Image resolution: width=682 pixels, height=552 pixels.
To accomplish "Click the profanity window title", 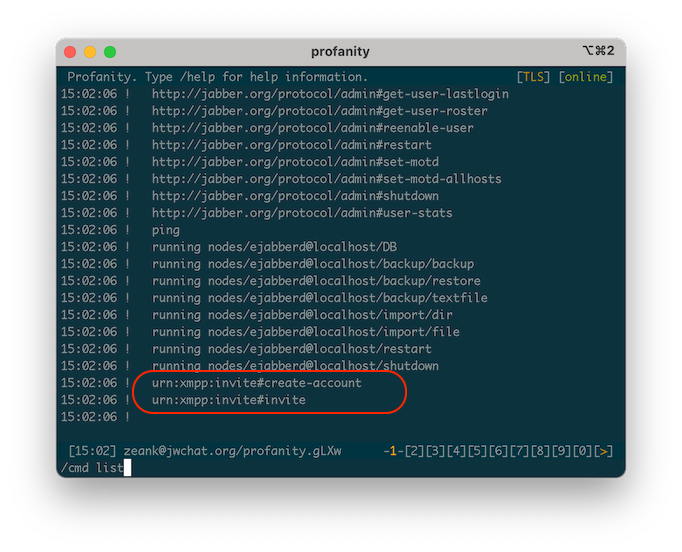I will tap(340, 52).
